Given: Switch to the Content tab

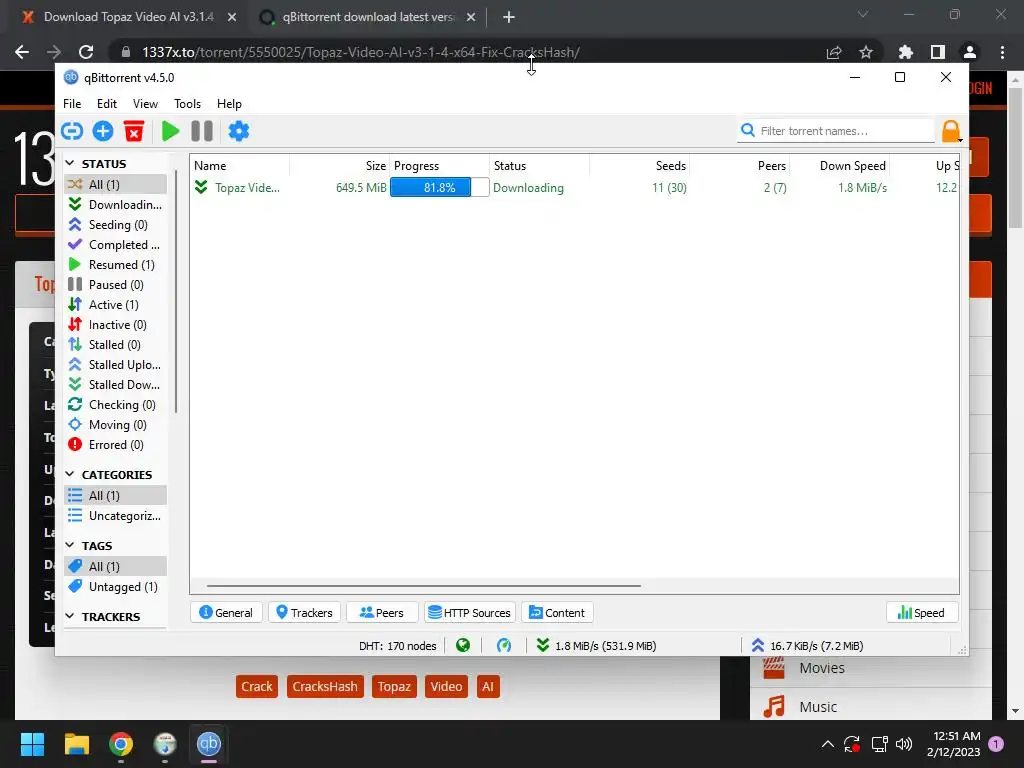Looking at the screenshot, I should (x=557, y=613).
